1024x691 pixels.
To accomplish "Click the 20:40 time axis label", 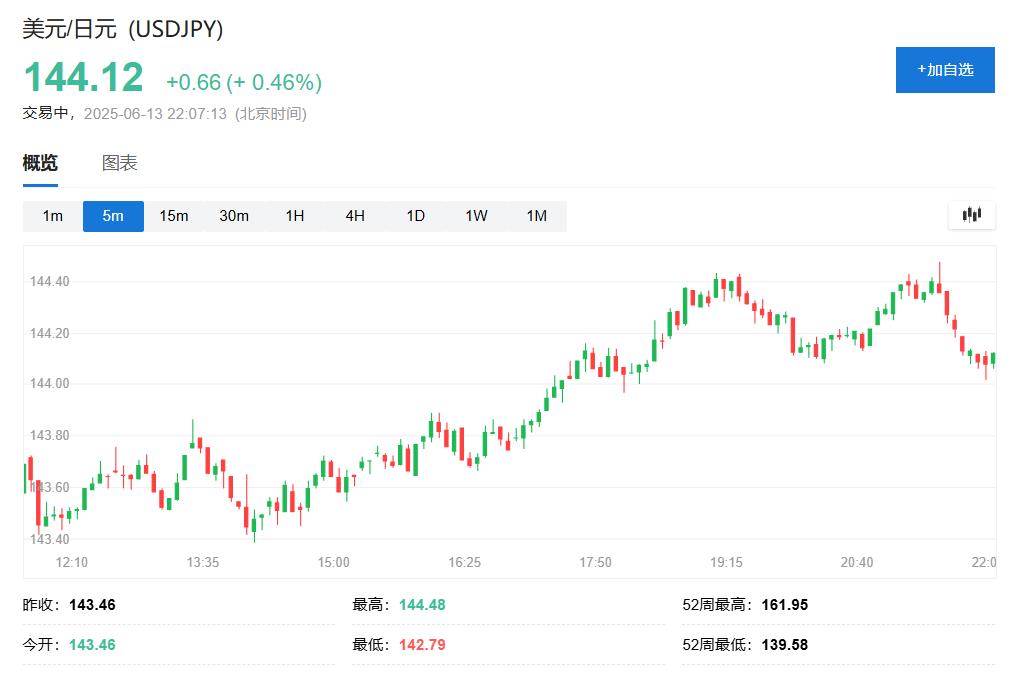I will pyautogui.click(x=857, y=562).
